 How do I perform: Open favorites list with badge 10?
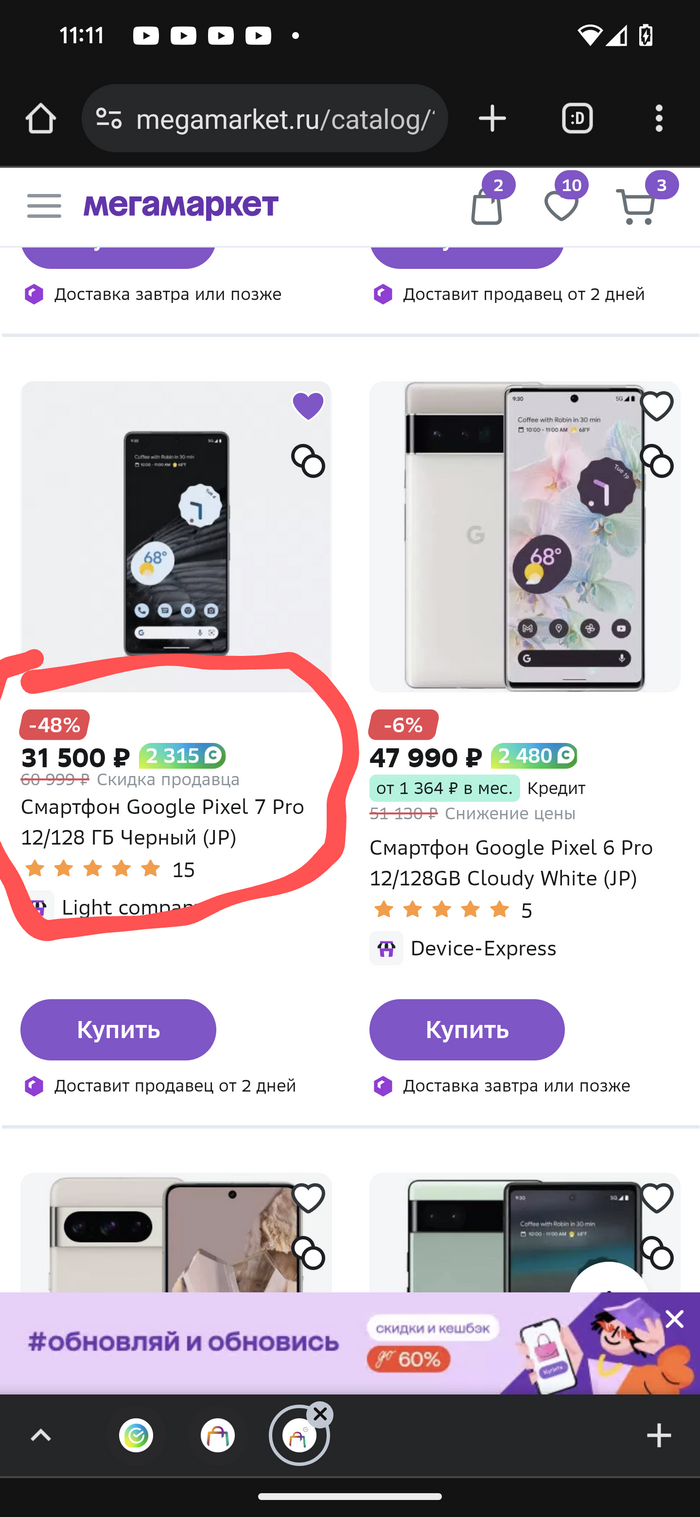[561, 207]
